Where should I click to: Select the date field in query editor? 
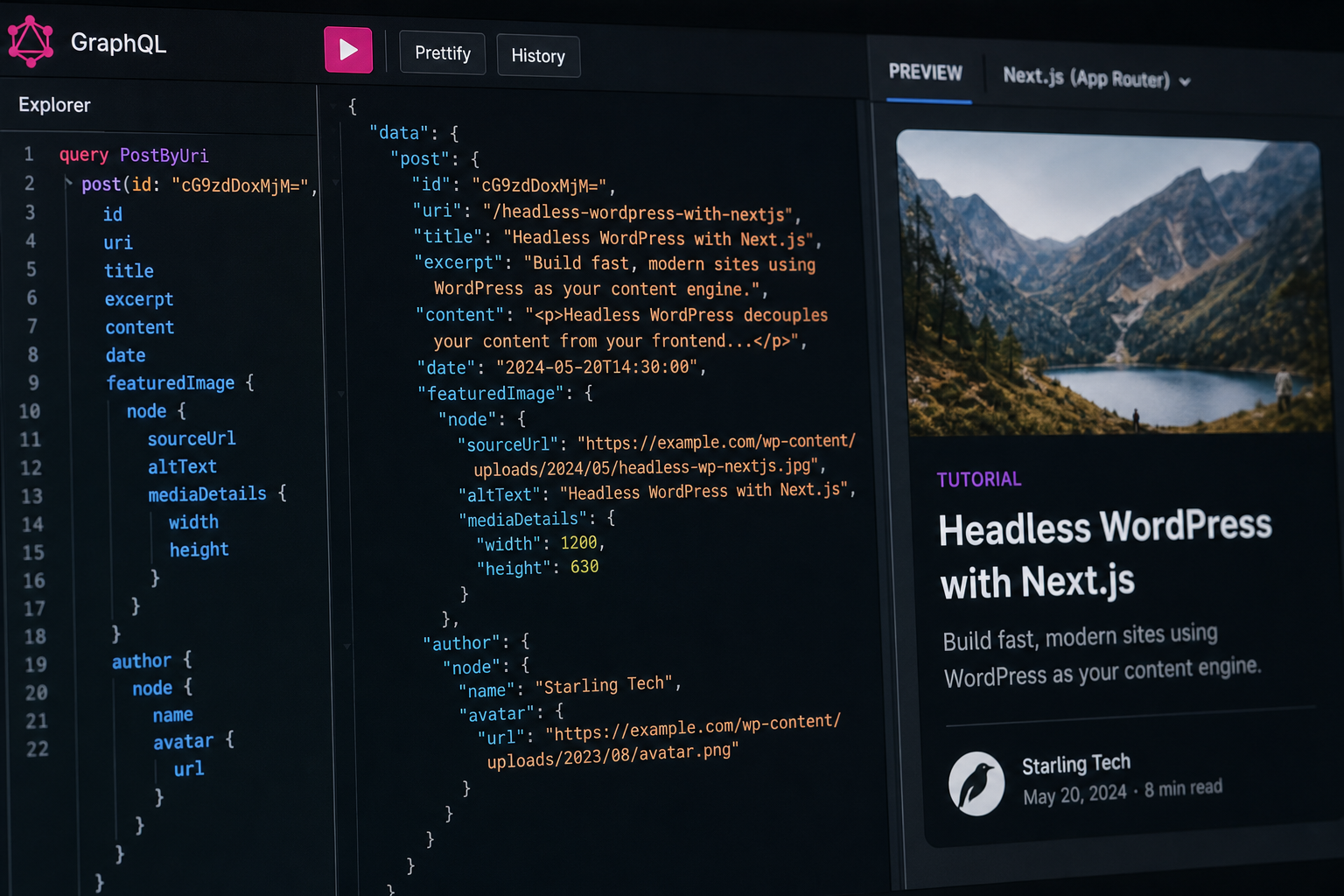pos(125,355)
